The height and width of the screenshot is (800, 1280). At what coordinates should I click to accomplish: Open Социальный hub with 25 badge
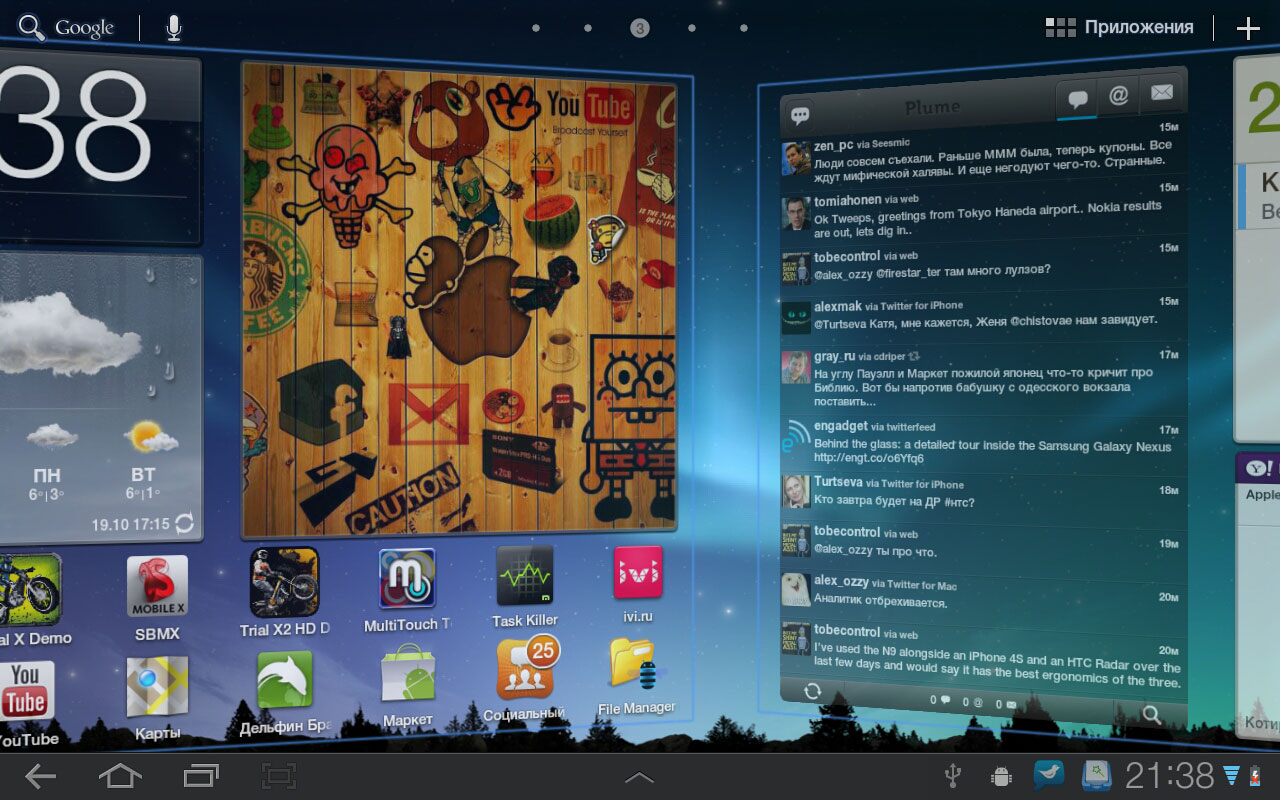pos(526,678)
